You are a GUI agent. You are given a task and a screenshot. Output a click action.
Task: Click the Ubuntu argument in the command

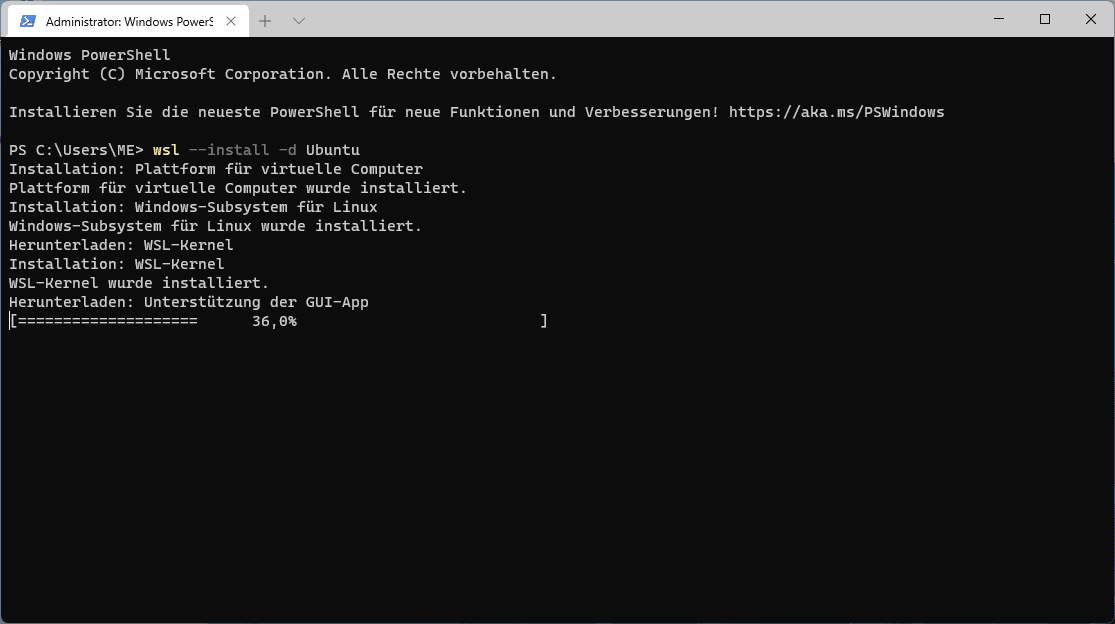pos(333,150)
